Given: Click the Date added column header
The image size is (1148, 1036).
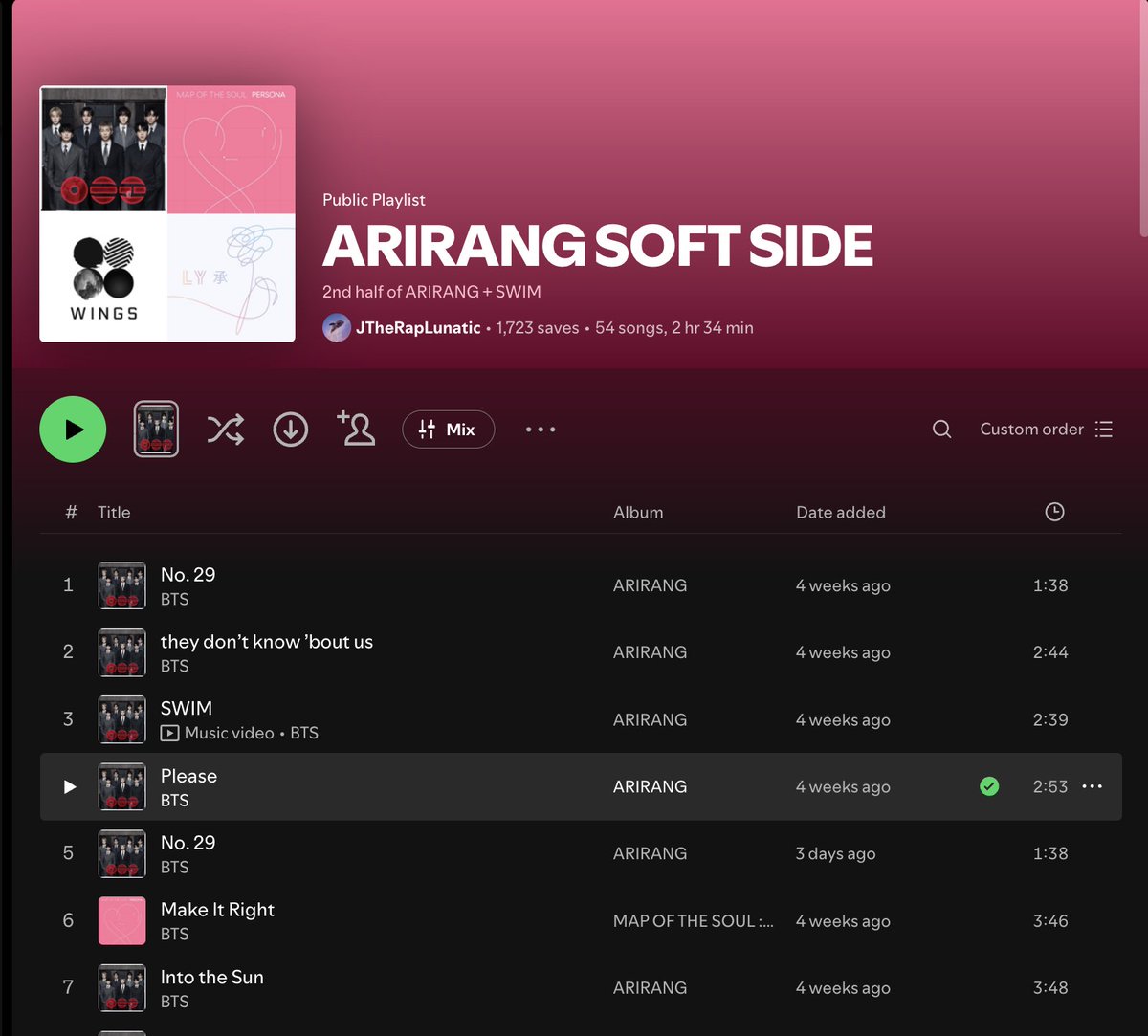Looking at the screenshot, I should point(840,512).
